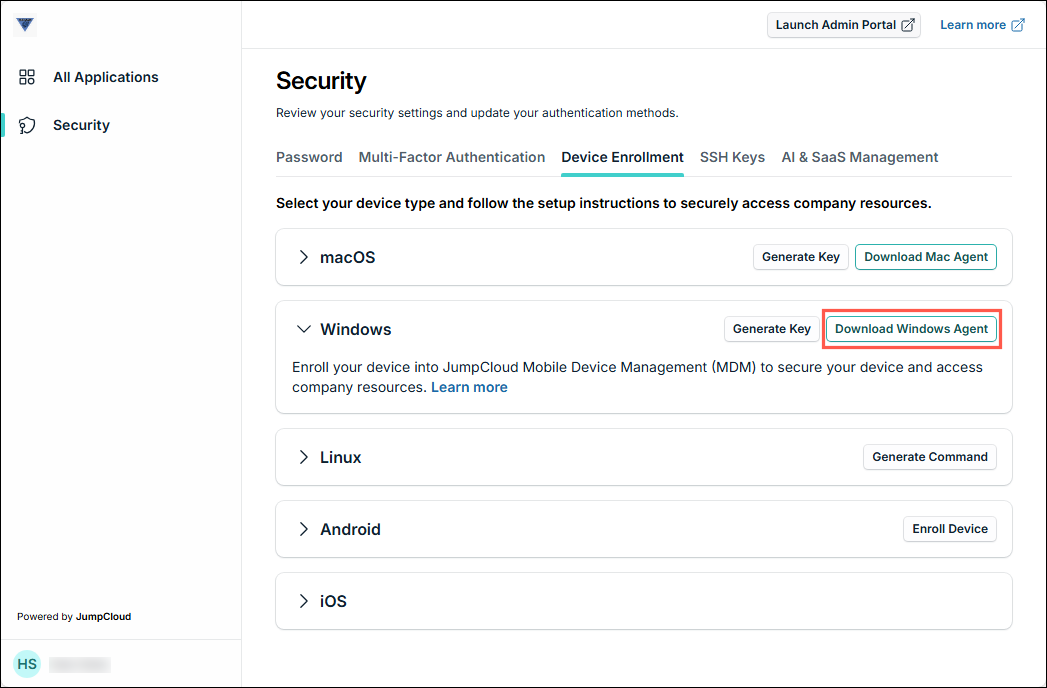
Task: Open the Multi-Factor Authentication tab
Action: [x=452, y=157]
